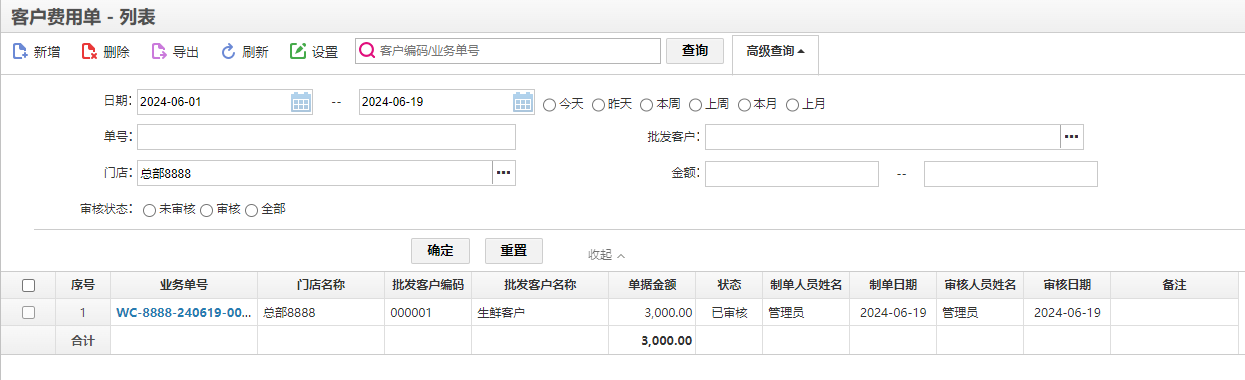Sort by 业务单号 column header
This screenshot has height=380, width=1245.
(184, 285)
